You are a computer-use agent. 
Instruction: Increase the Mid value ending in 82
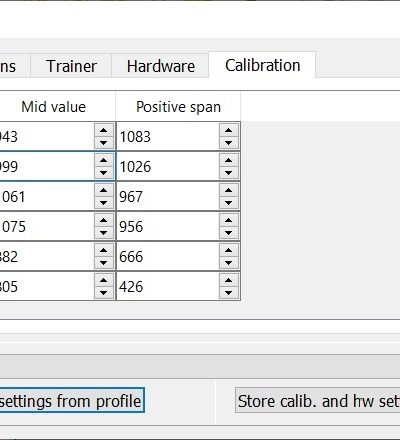(x=104, y=250)
